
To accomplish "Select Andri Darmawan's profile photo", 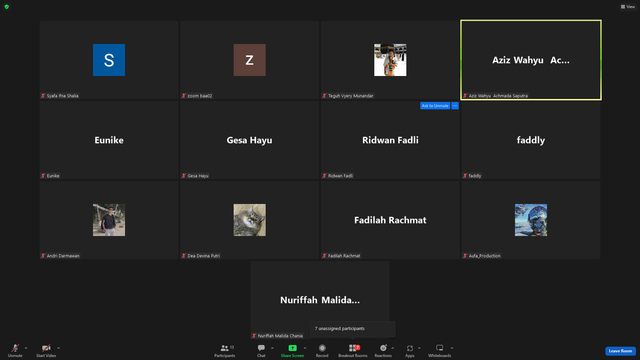I will (x=109, y=220).
